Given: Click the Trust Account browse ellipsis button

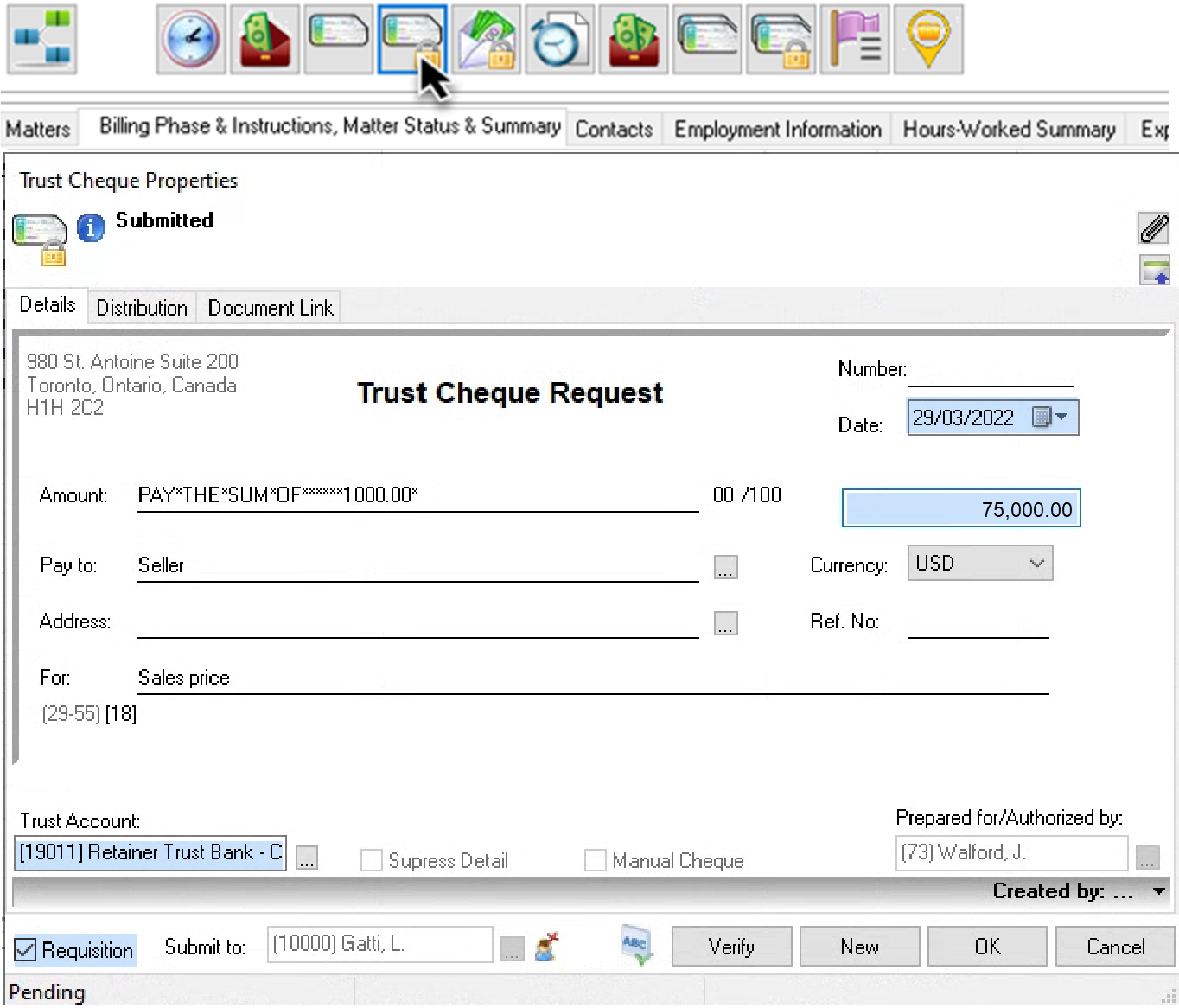Looking at the screenshot, I should pos(307,858).
